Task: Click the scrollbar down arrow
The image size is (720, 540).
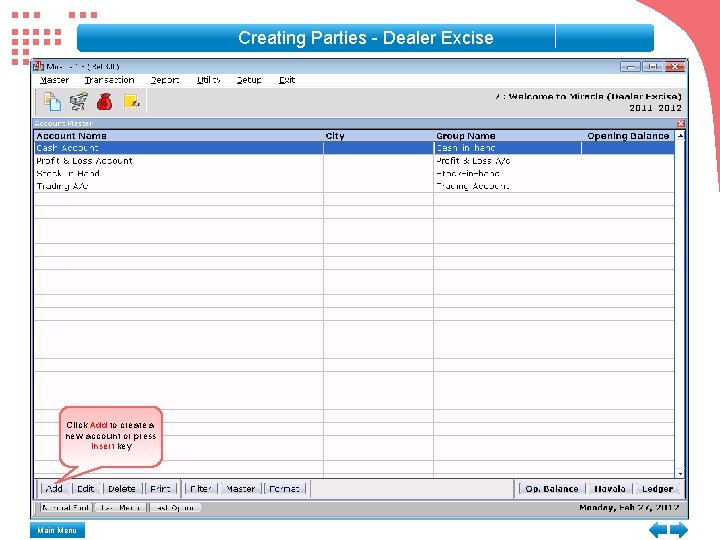Action: click(x=680, y=473)
